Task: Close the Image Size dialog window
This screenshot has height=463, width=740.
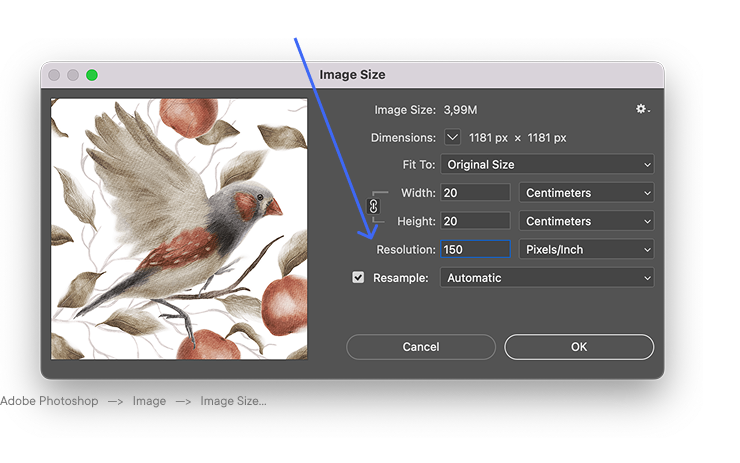Action: (54, 75)
